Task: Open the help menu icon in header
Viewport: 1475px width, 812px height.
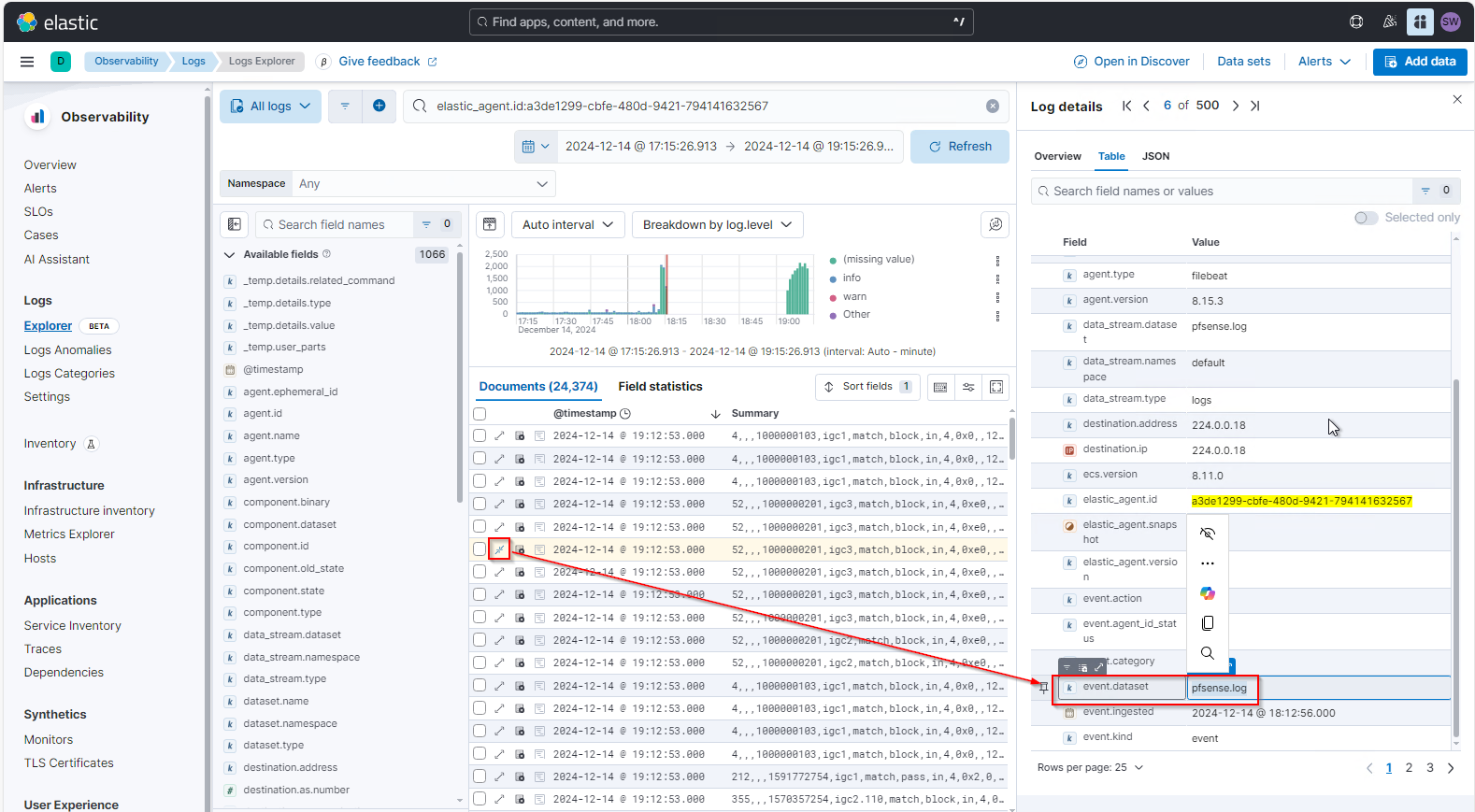Action: 1356,21
